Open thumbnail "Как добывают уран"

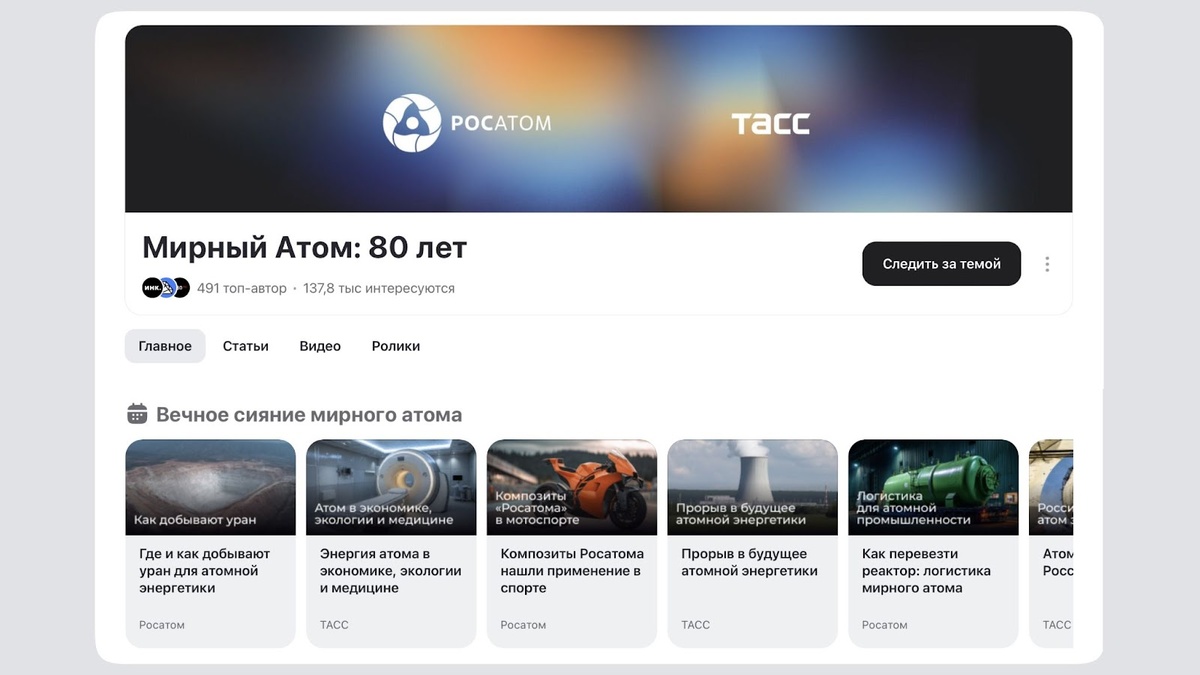coord(210,487)
